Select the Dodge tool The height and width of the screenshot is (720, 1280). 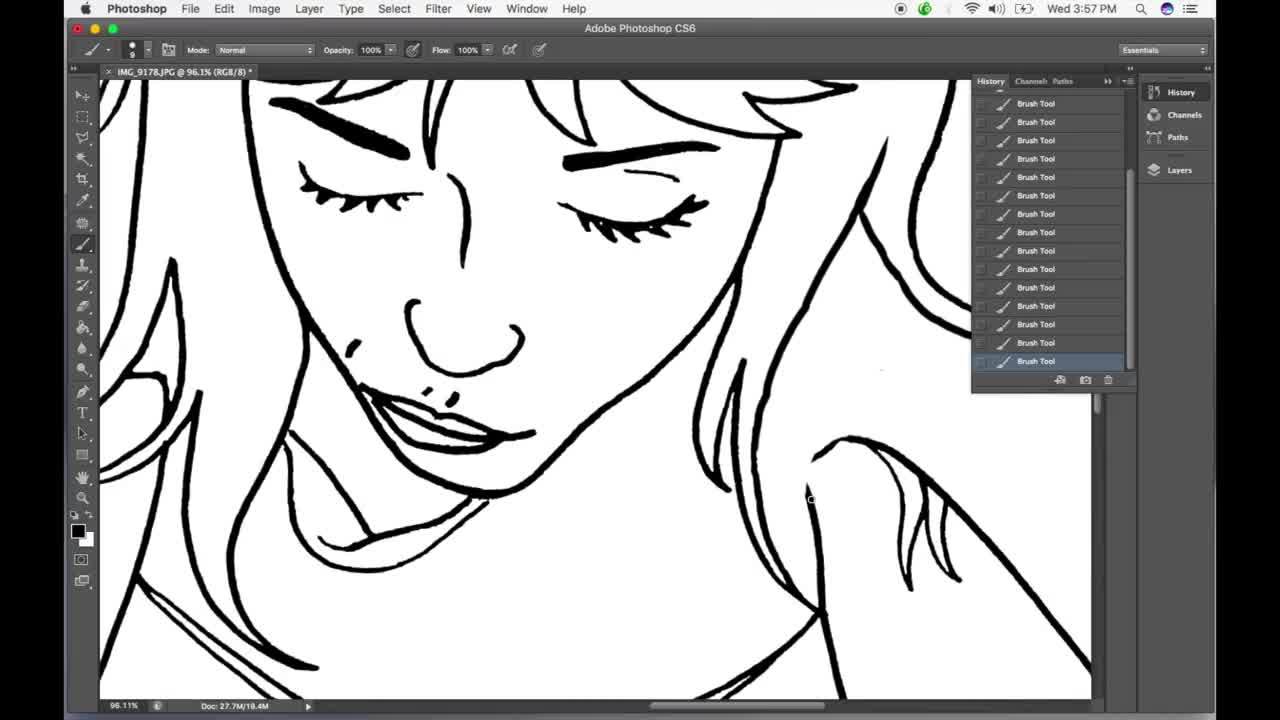point(83,370)
